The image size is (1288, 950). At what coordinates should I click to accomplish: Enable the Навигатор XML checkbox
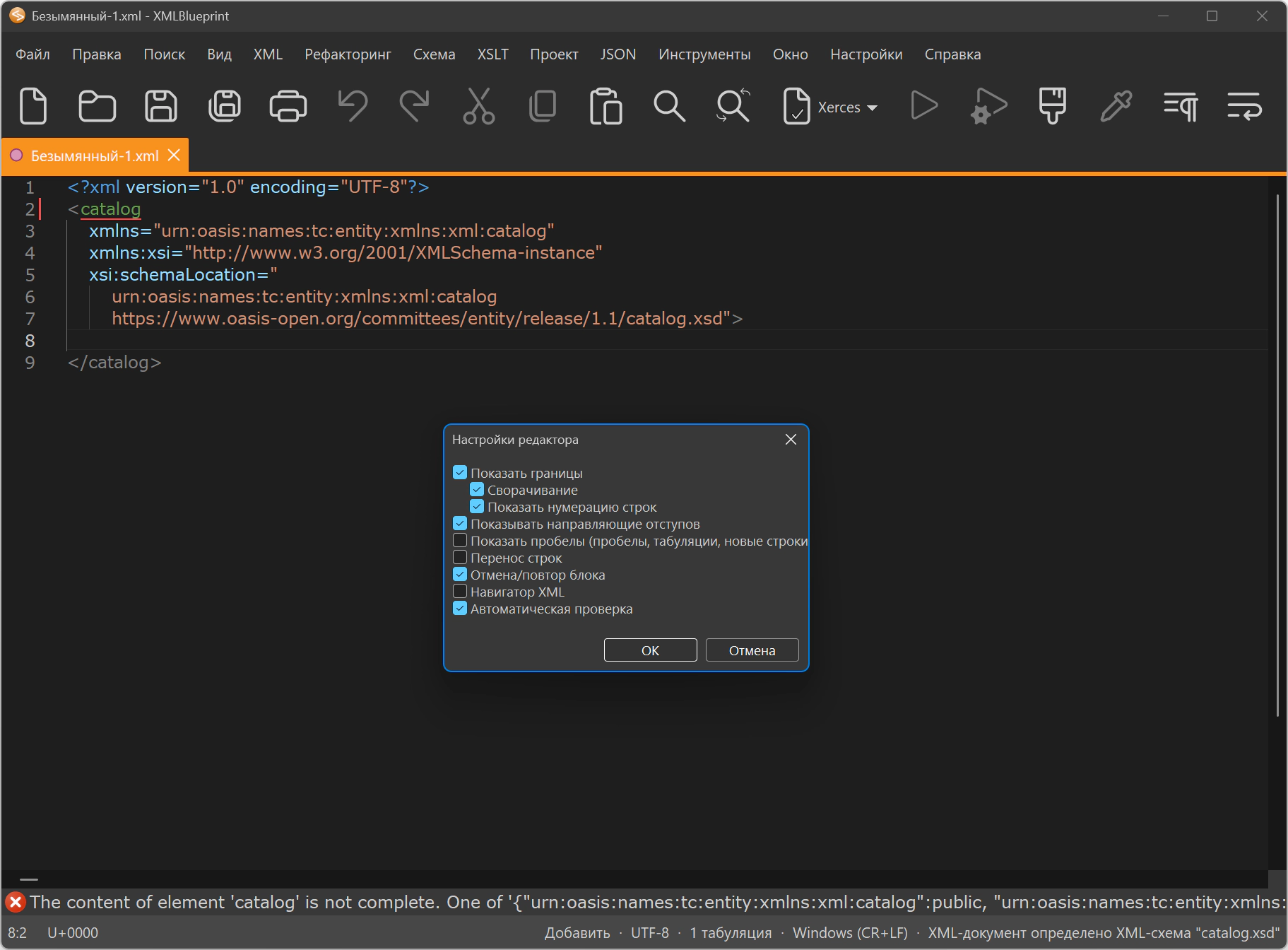click(x=460, y=592)
